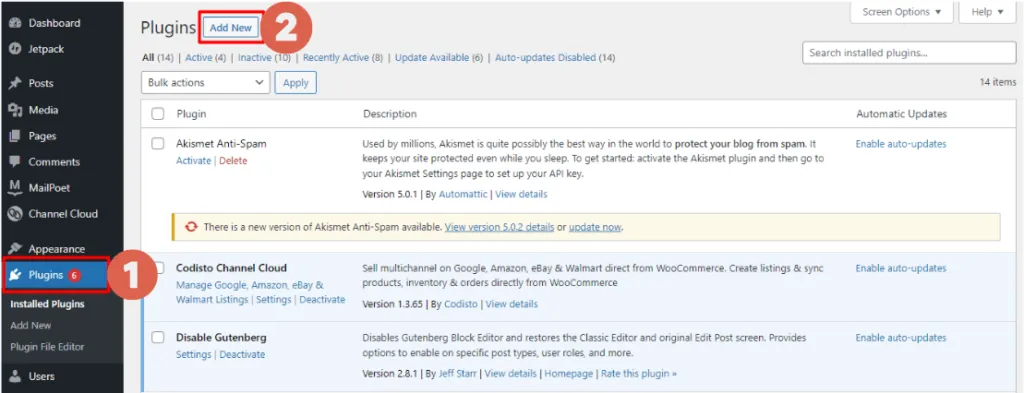Screen dimensions: 1024x393
Task: Open Installed Plugins submenu item
Action: point(47,304)
